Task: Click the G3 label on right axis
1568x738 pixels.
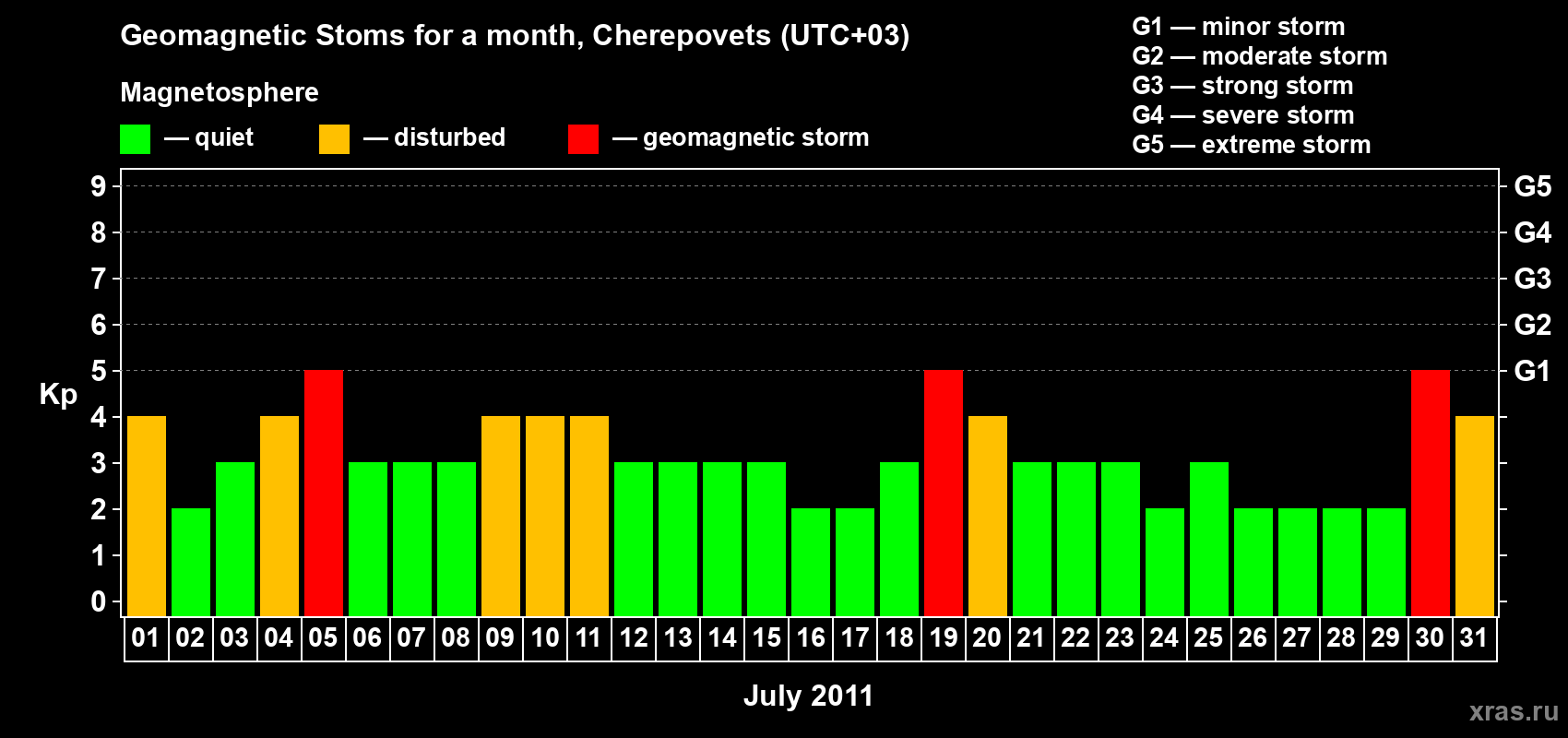Action: [1532, 279]
